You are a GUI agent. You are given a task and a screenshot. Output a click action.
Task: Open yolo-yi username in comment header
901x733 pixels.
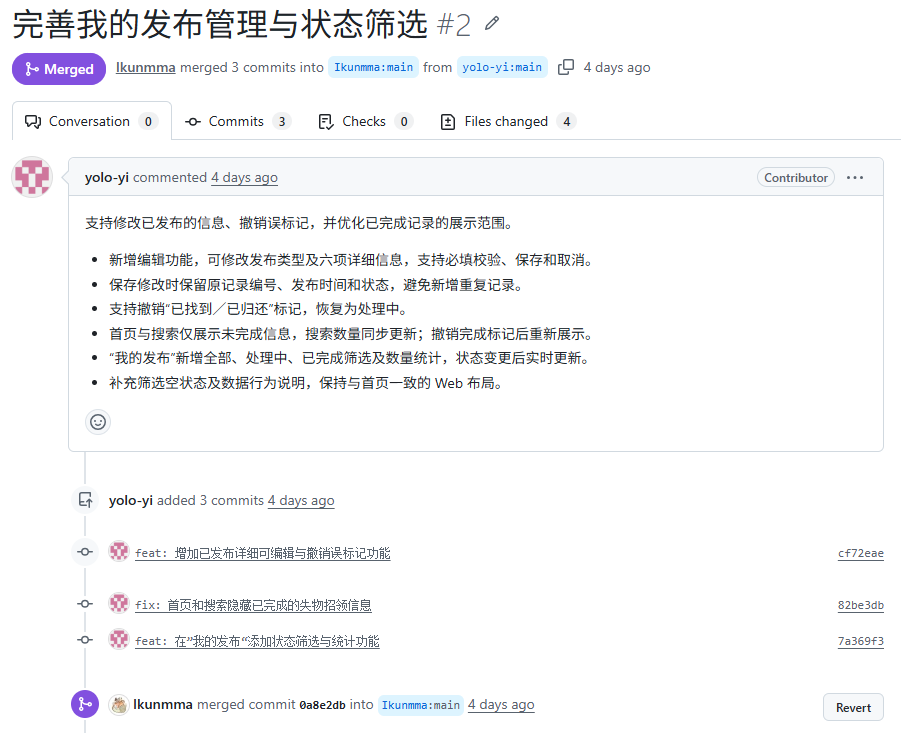click(x=107, y=178)
